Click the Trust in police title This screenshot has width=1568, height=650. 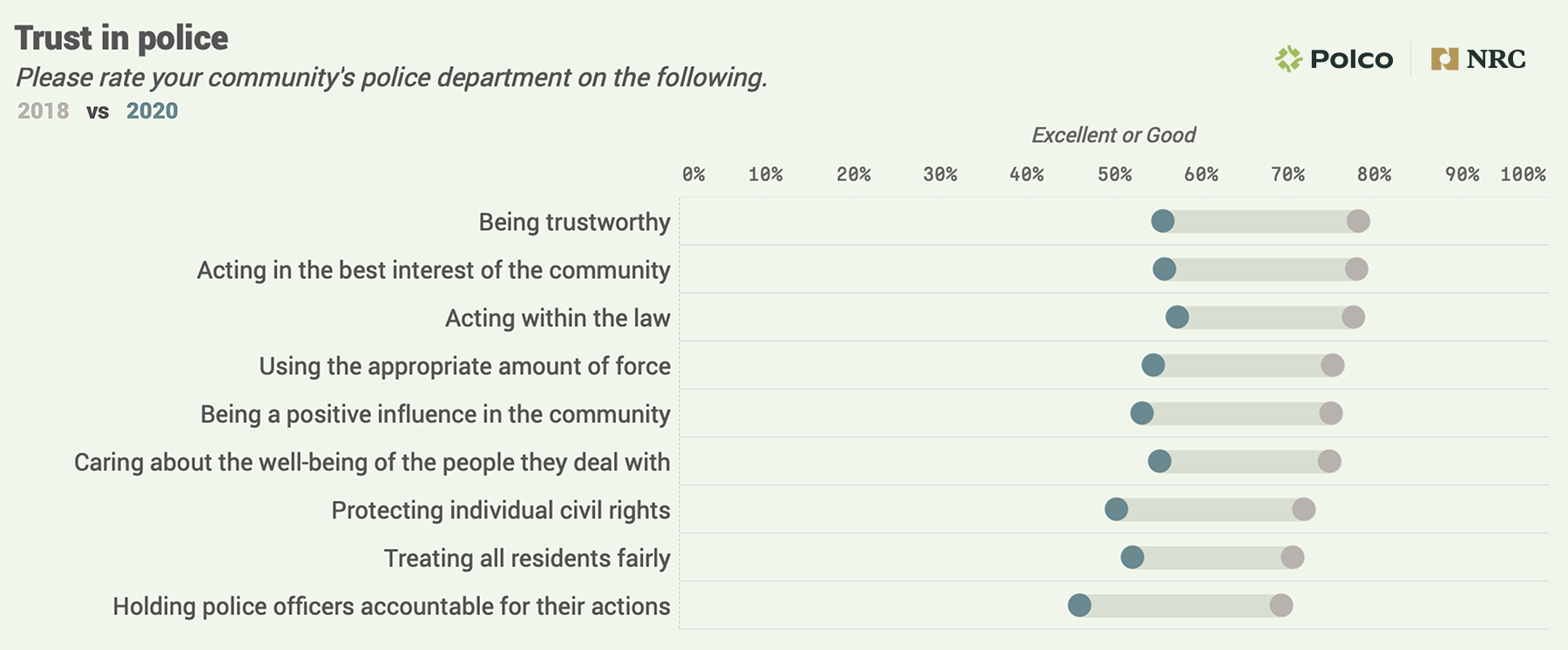click(121, 38)
